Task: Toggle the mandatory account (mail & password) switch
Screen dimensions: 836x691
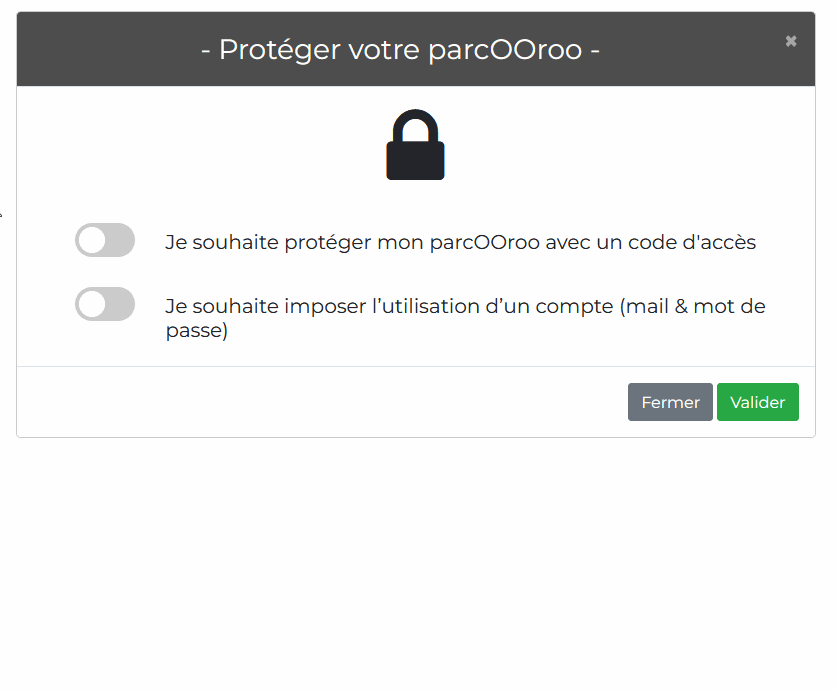Action: tap(104, 304)
